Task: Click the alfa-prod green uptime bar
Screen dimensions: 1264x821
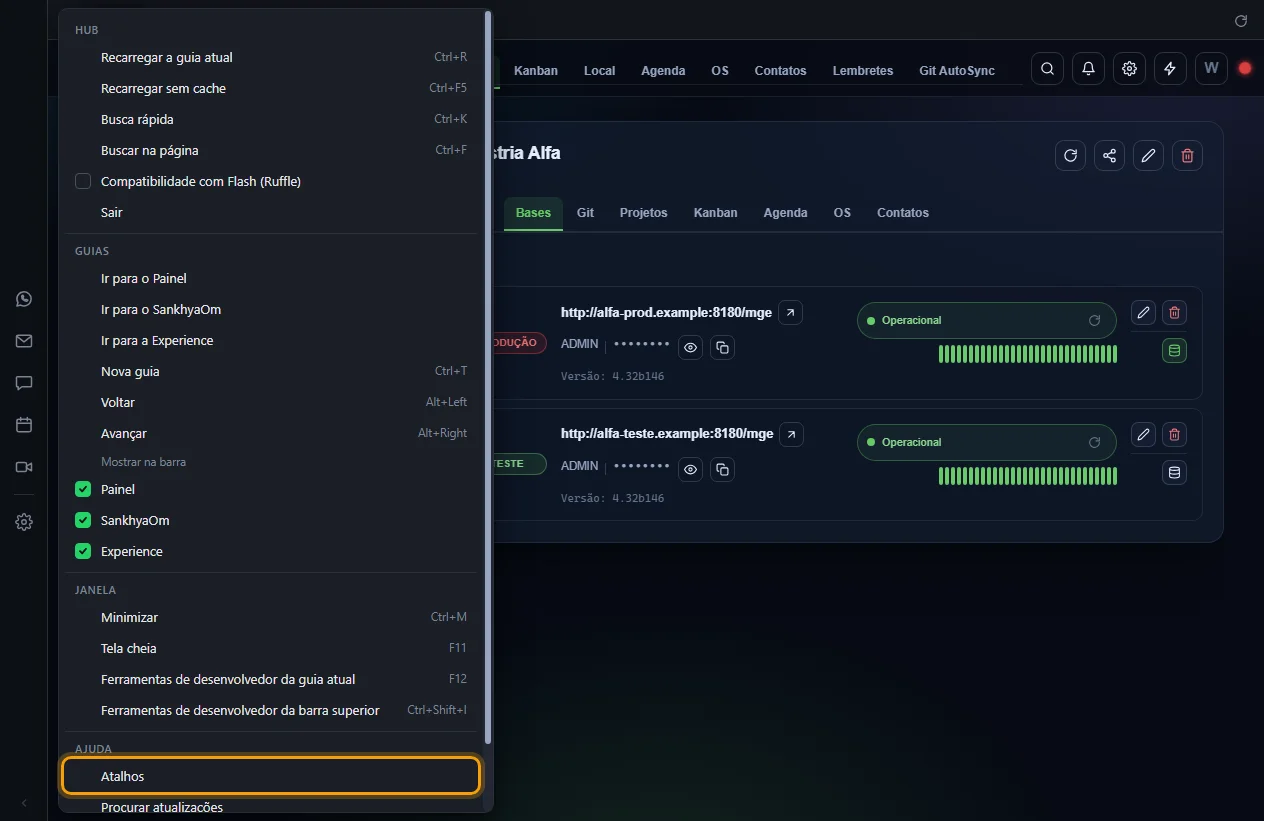Action: point(1028,354)
